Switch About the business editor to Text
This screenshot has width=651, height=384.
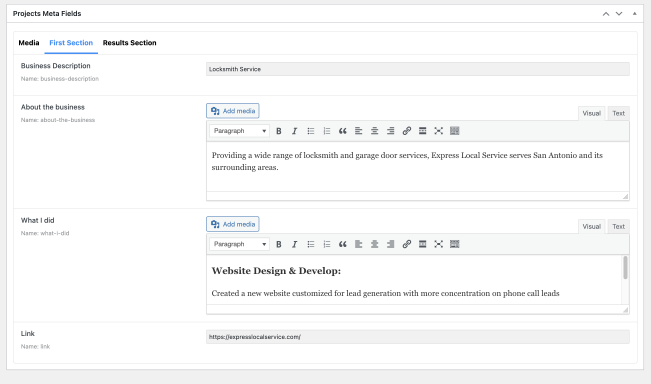click(618, 113)
